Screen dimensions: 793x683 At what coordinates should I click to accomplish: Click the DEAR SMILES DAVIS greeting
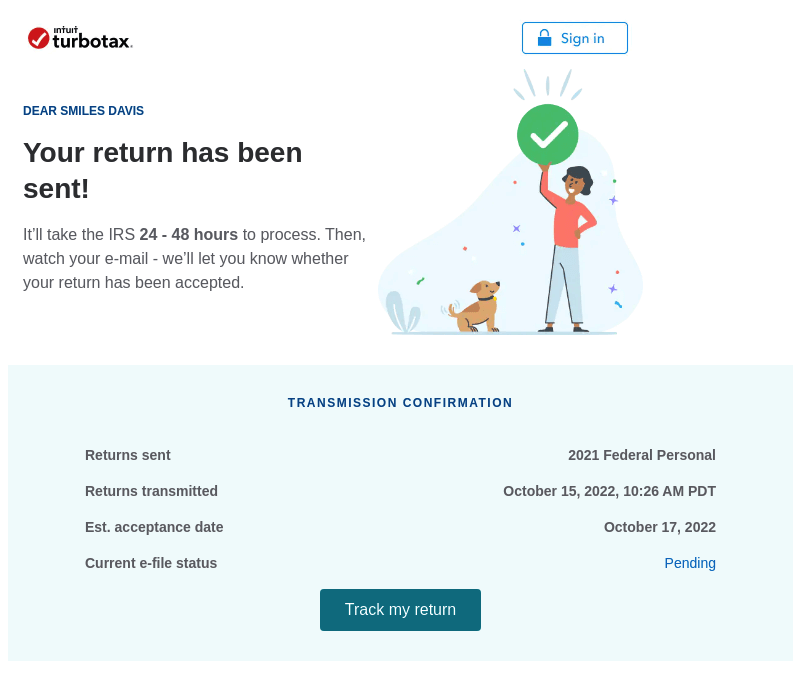[83, 111]
